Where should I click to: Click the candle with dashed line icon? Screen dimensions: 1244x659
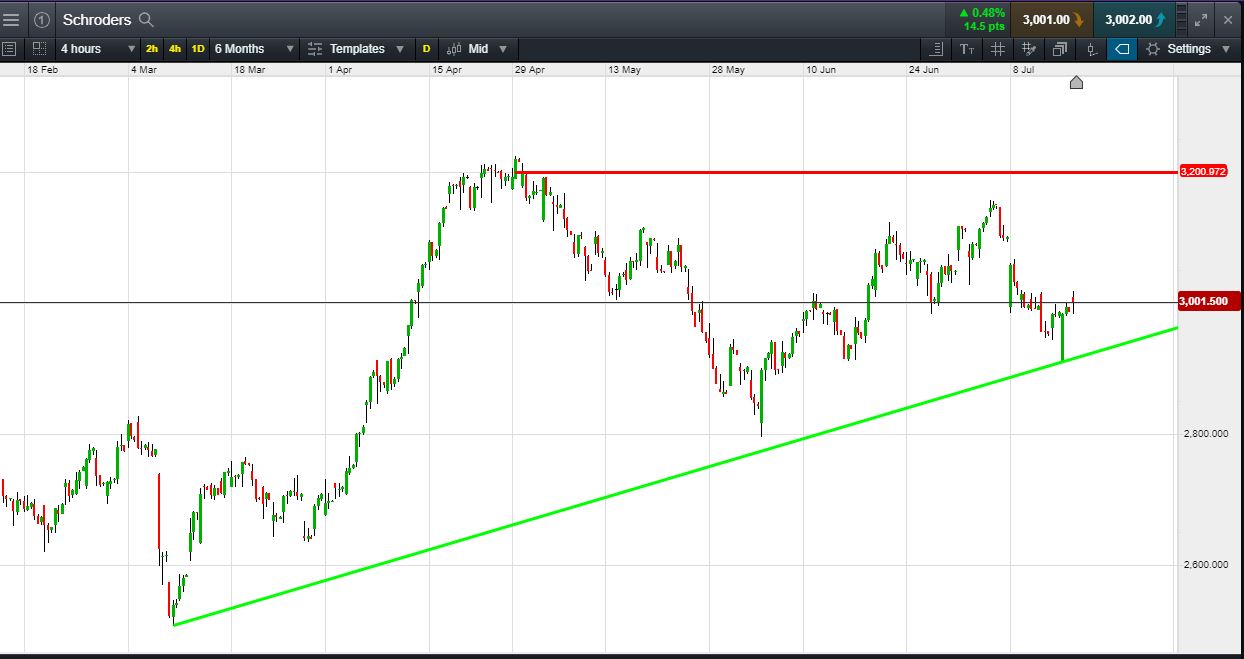(x=1091, y=48)
